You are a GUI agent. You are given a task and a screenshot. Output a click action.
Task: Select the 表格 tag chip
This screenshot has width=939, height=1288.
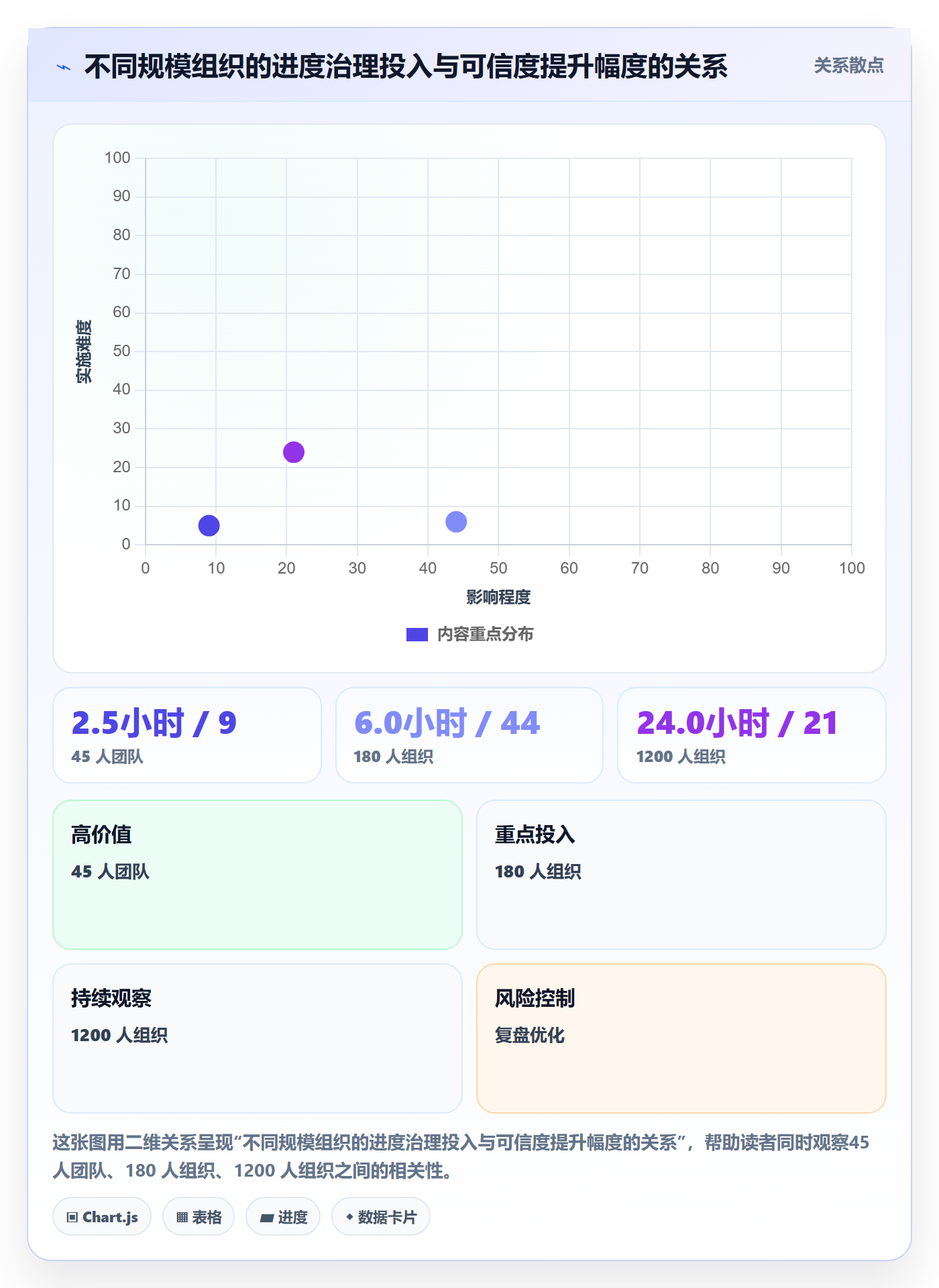(199, 1217)
